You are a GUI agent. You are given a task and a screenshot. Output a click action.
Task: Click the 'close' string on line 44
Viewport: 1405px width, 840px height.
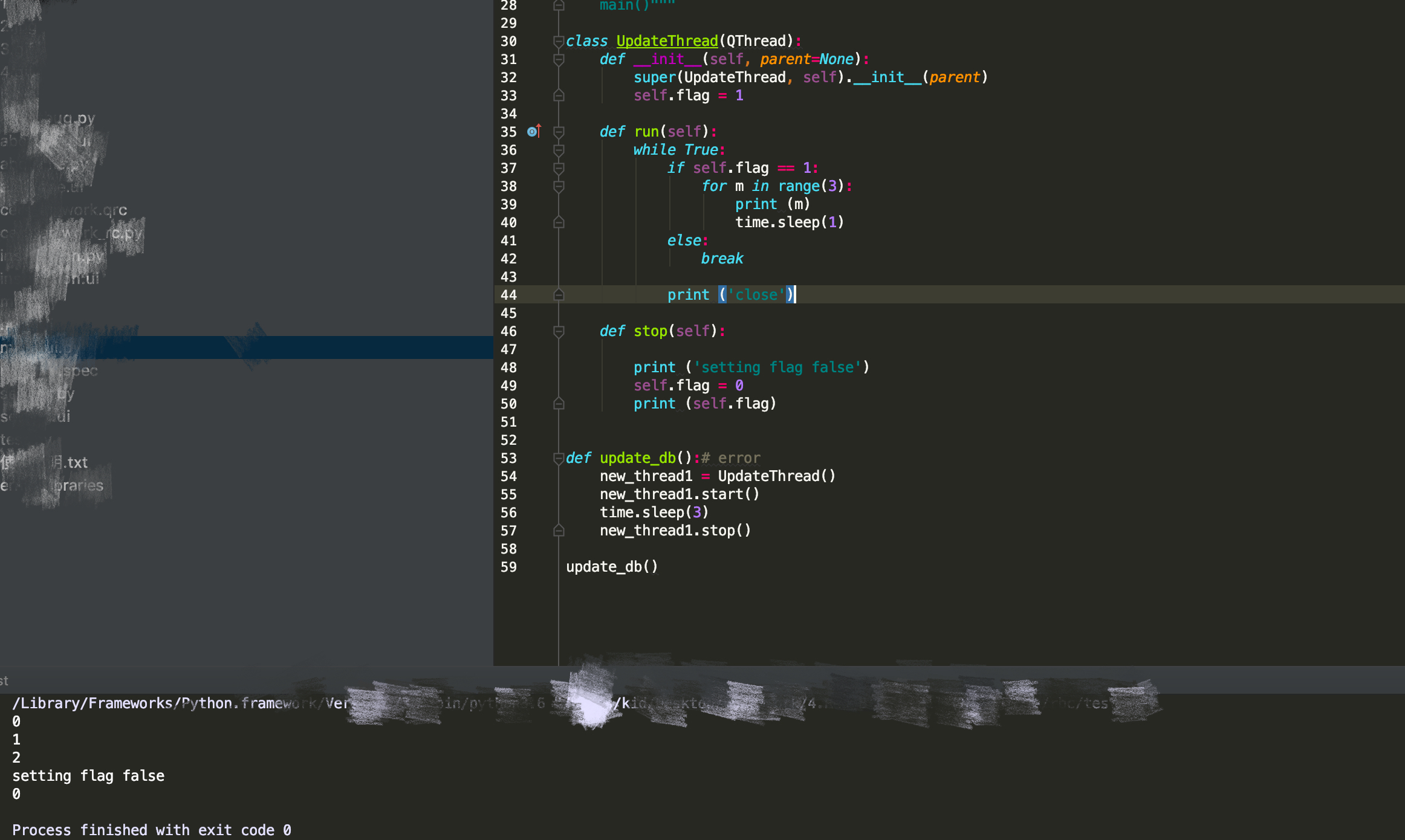pos(756,295)
